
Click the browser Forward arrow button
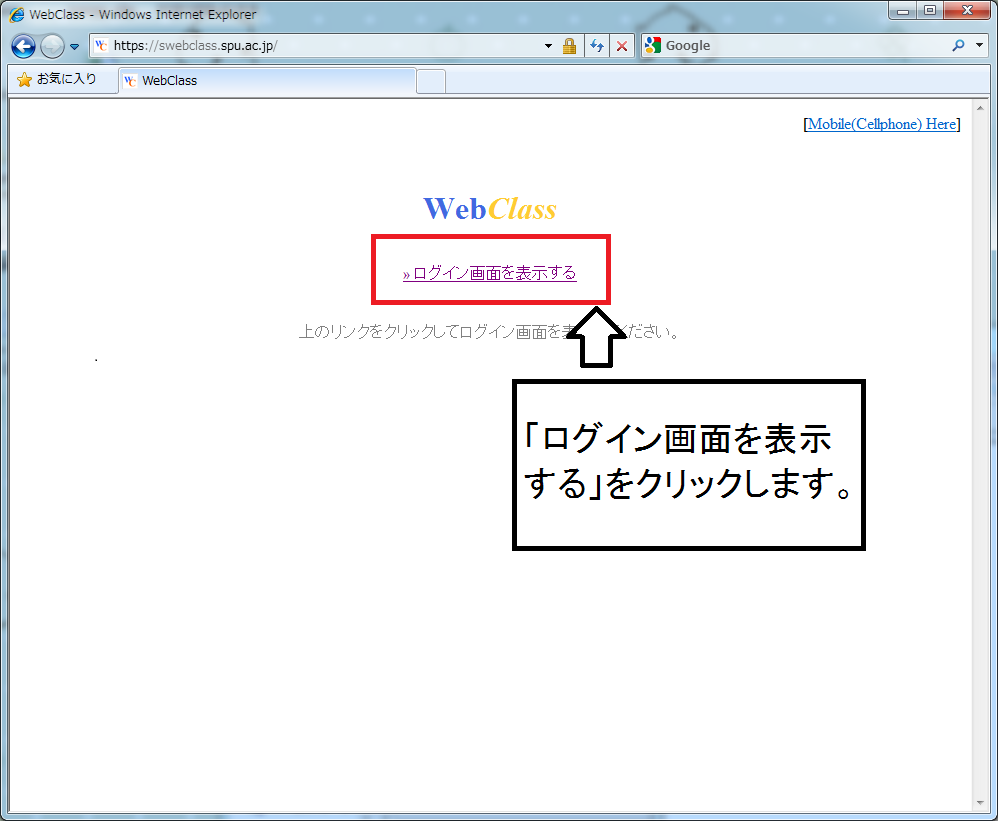click(52, 46)
